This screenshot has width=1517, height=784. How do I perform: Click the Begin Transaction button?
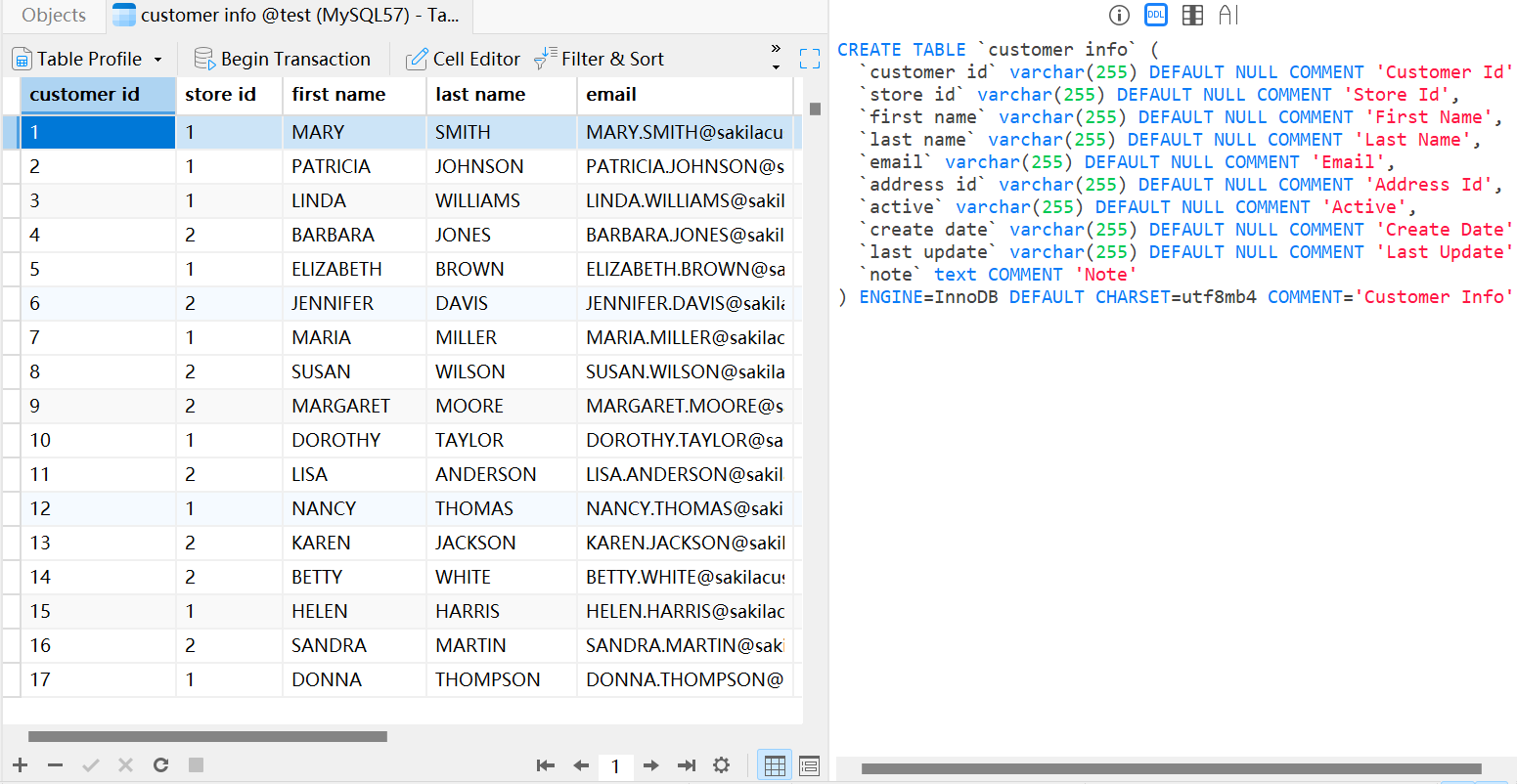click(x=283, y=60)
